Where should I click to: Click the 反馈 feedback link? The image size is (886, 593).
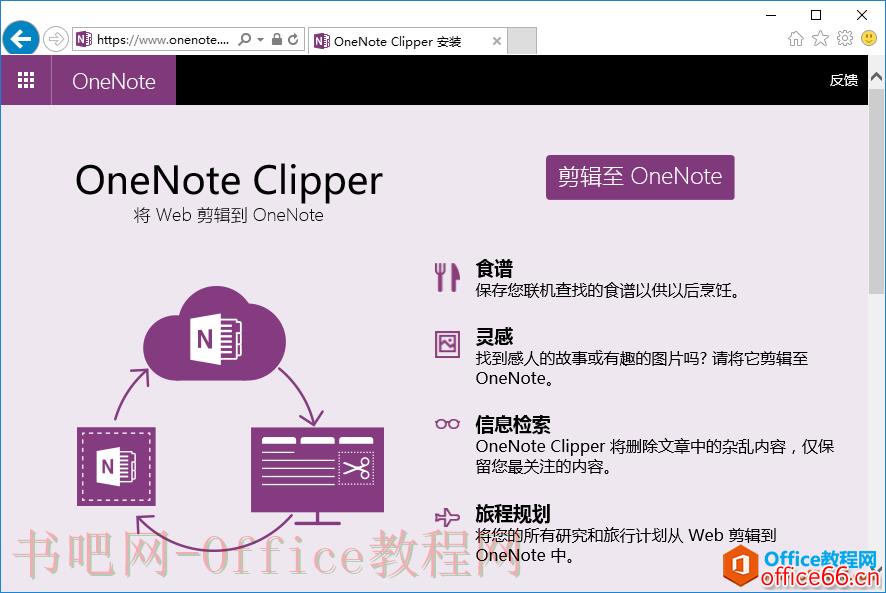click(x=844, y=80)
